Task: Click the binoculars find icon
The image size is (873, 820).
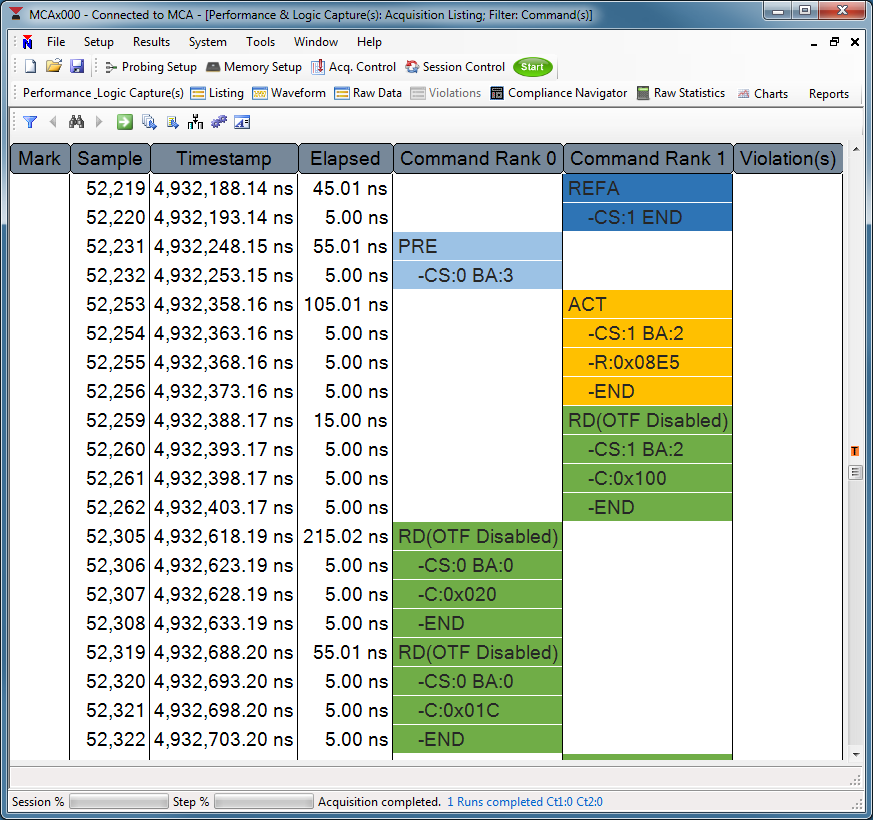Action: tap(76, 122)
